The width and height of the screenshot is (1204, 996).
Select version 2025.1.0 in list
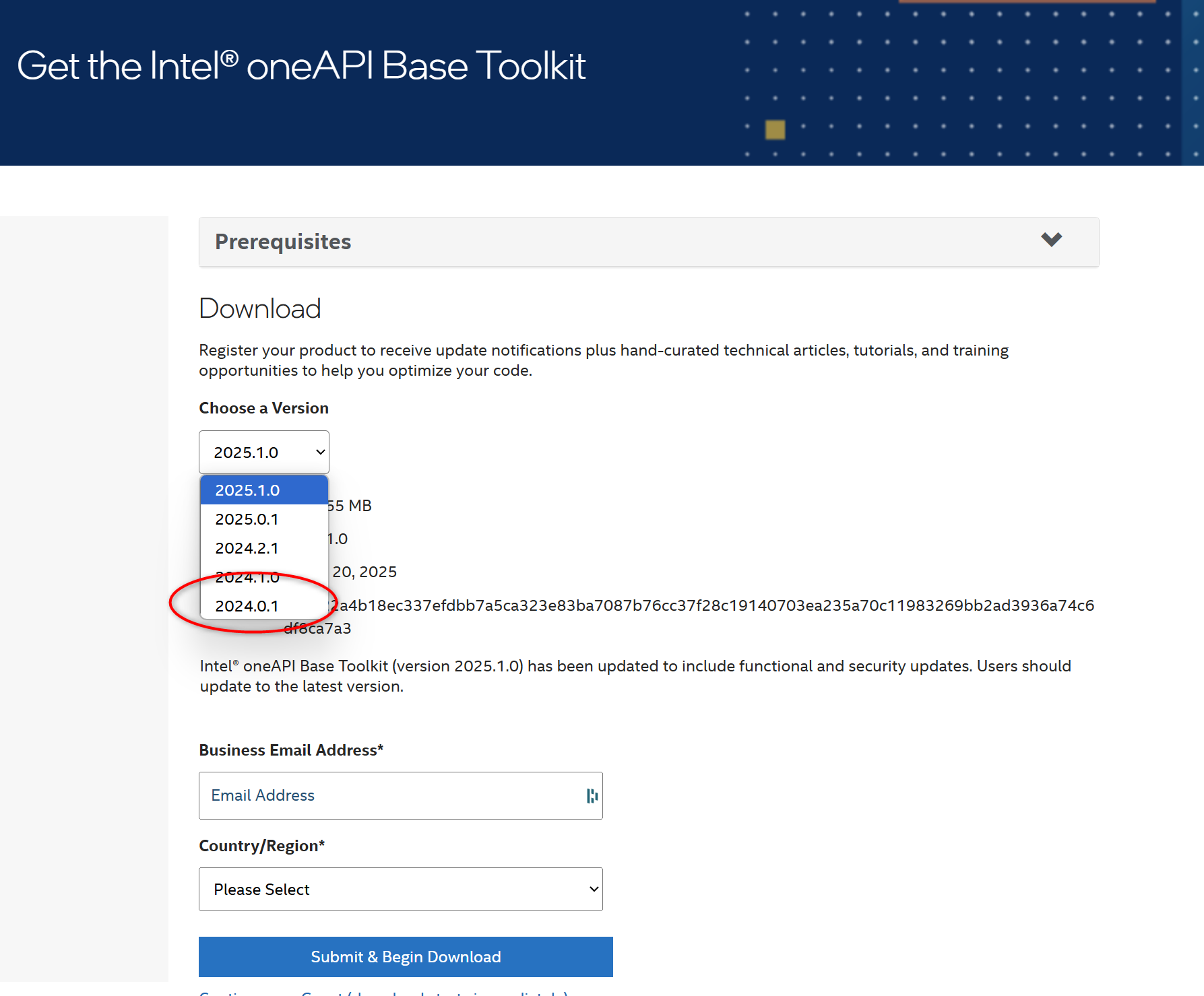tap(264, 490)
